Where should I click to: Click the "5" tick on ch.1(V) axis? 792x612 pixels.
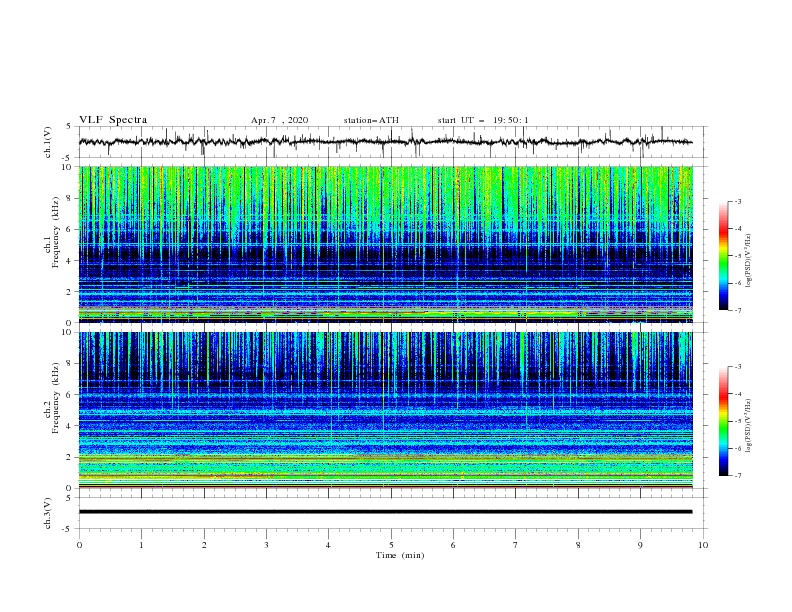click(x=70, y=127)
